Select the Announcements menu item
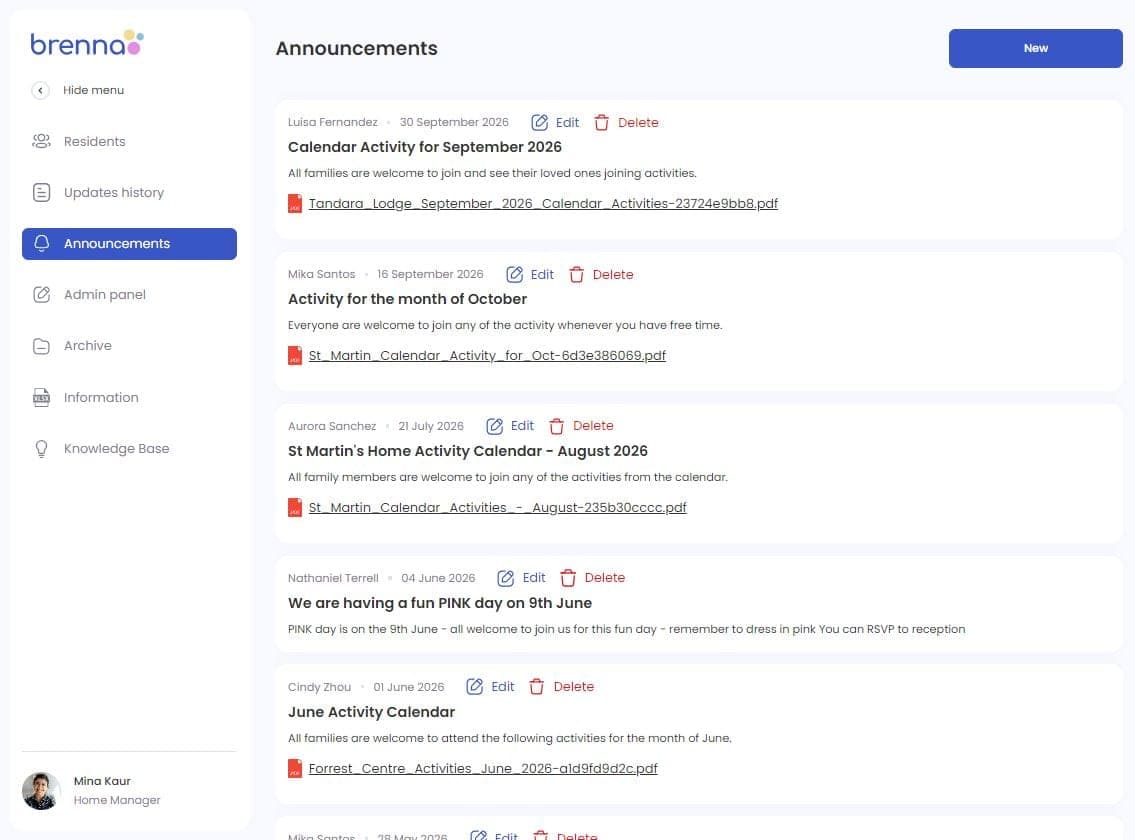The image size is (1135, 840). click(129, 244)
